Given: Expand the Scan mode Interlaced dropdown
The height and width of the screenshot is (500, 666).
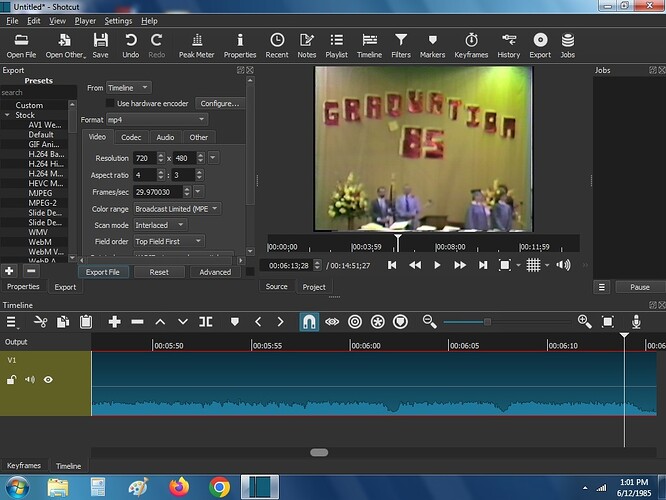Looking at the screenshot, I should point(160,225).
